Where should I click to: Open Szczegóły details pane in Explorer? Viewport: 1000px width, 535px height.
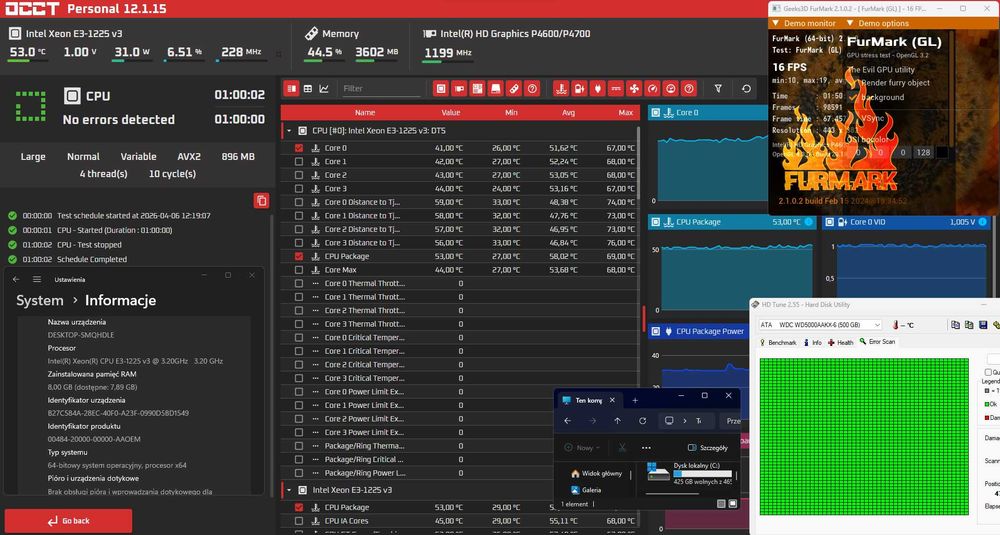(708, 448)
